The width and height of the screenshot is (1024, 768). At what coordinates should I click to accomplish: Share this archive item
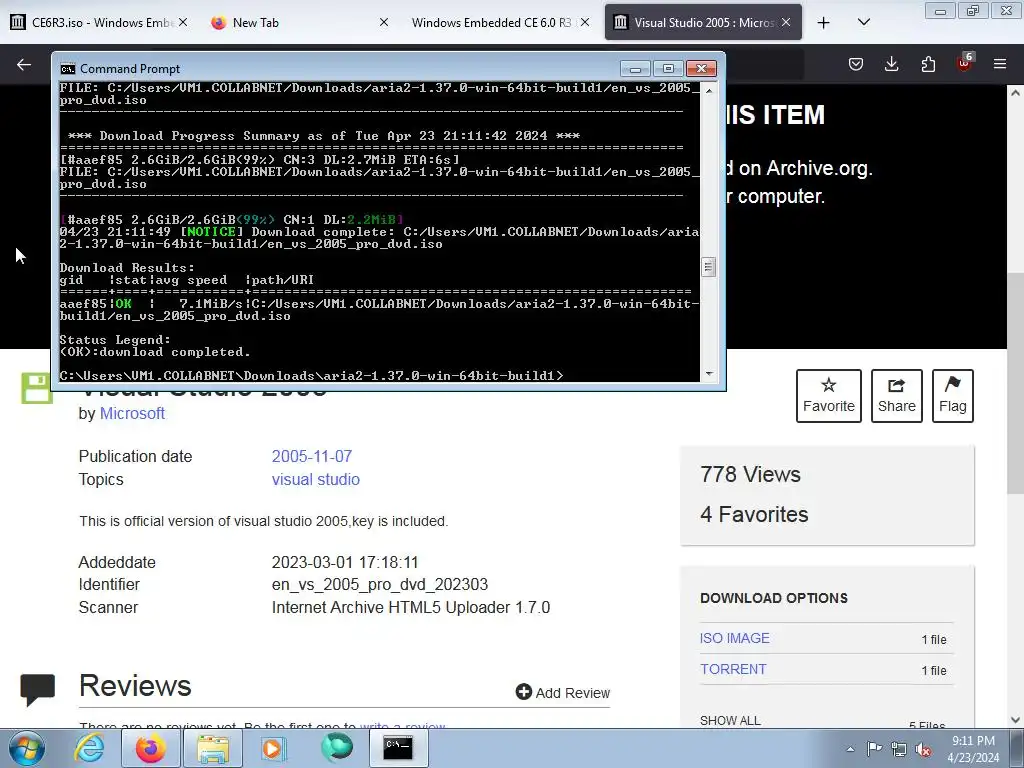(x=897, y=396)
